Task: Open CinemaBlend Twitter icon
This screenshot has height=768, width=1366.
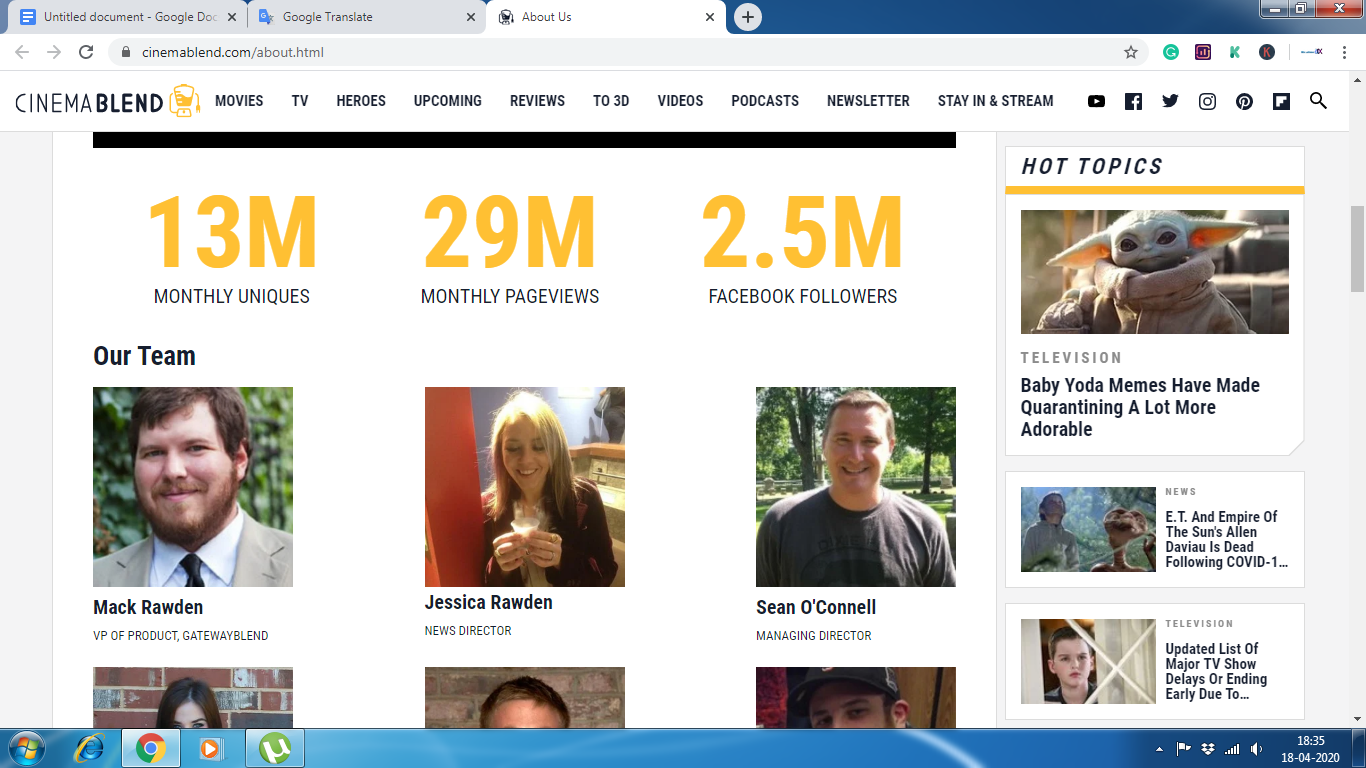Action: pos(1170,101)
